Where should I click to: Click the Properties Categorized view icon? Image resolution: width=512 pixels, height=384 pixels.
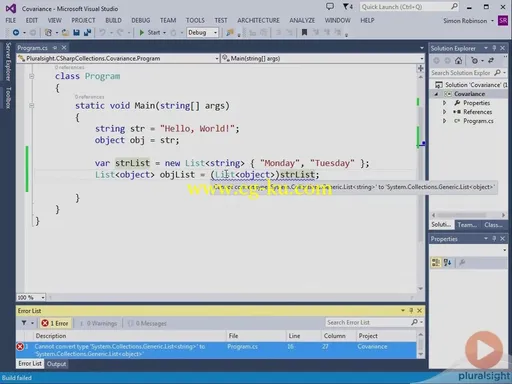[x=436, y=263]
